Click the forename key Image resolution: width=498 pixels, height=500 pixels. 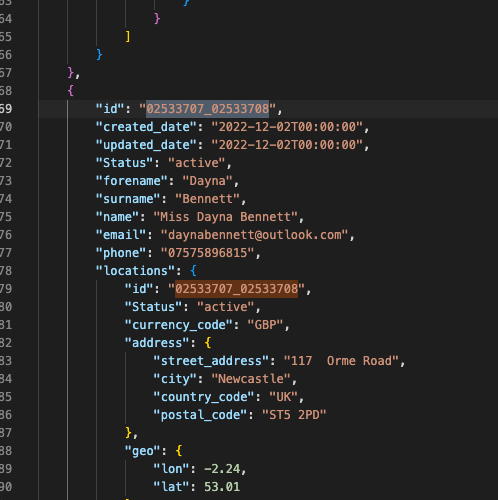click(132, 181)
